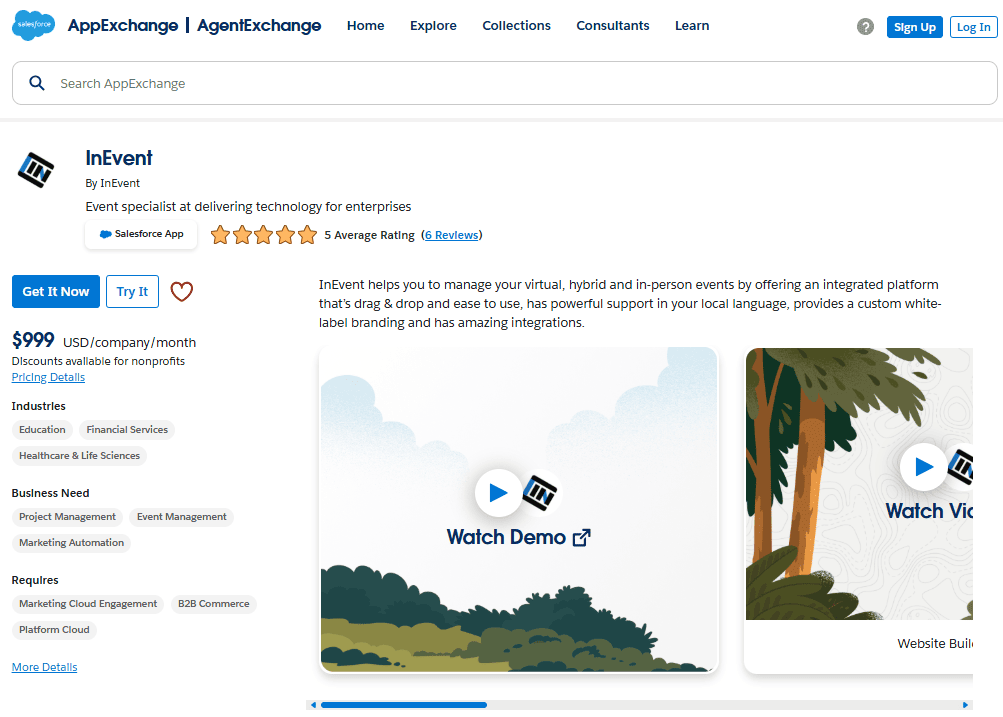Select the Financial Services tag
The image size is (1003, 717).
tap(127, 430)
